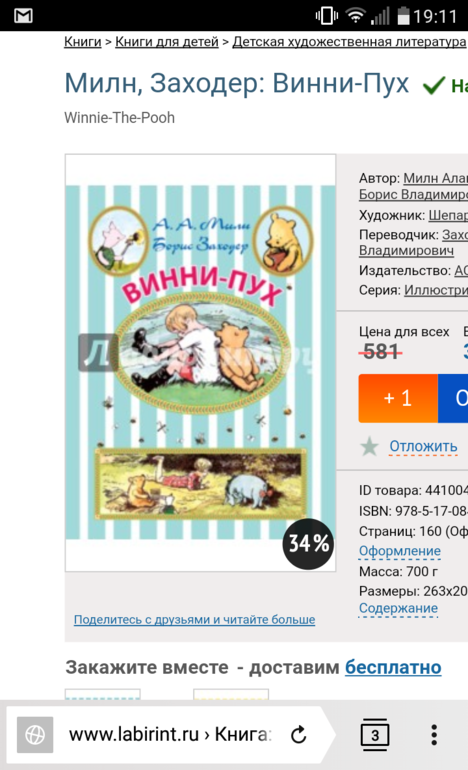Open the Книги breadcrumb
The image size is (468, 770).
(x=83, y=42)
